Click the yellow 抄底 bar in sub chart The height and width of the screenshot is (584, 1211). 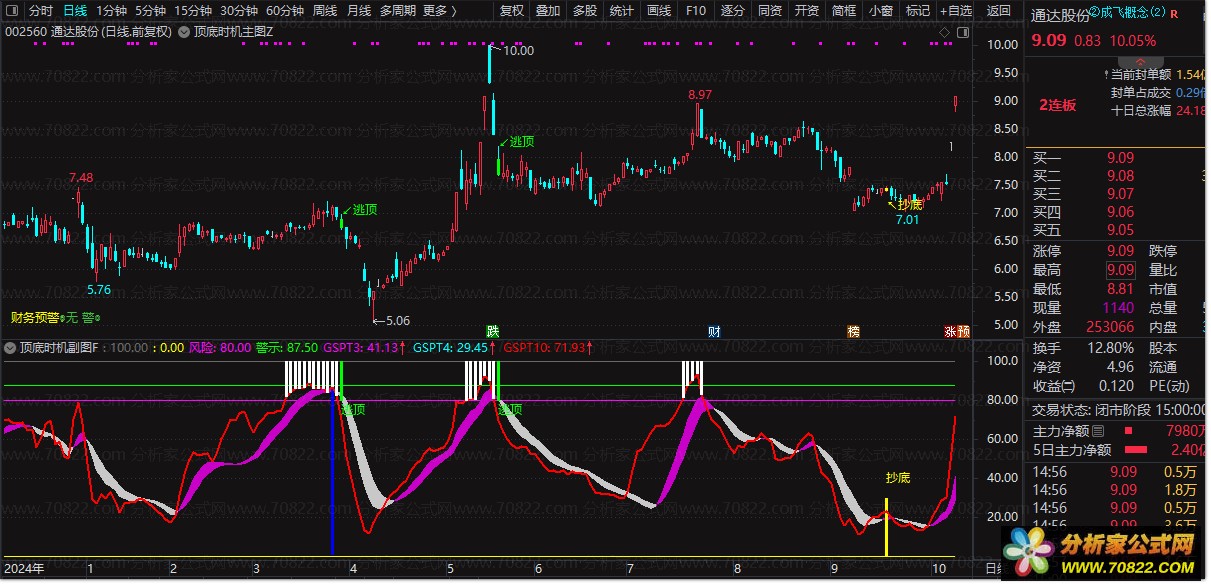886,528
